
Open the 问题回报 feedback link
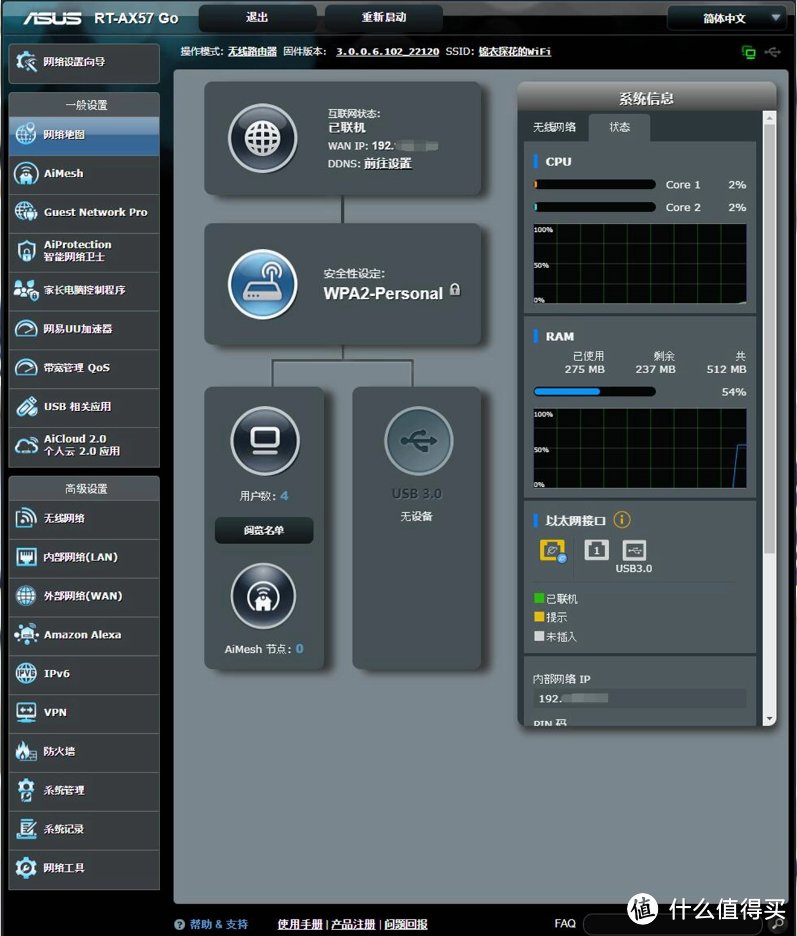[x=406, y=924]
